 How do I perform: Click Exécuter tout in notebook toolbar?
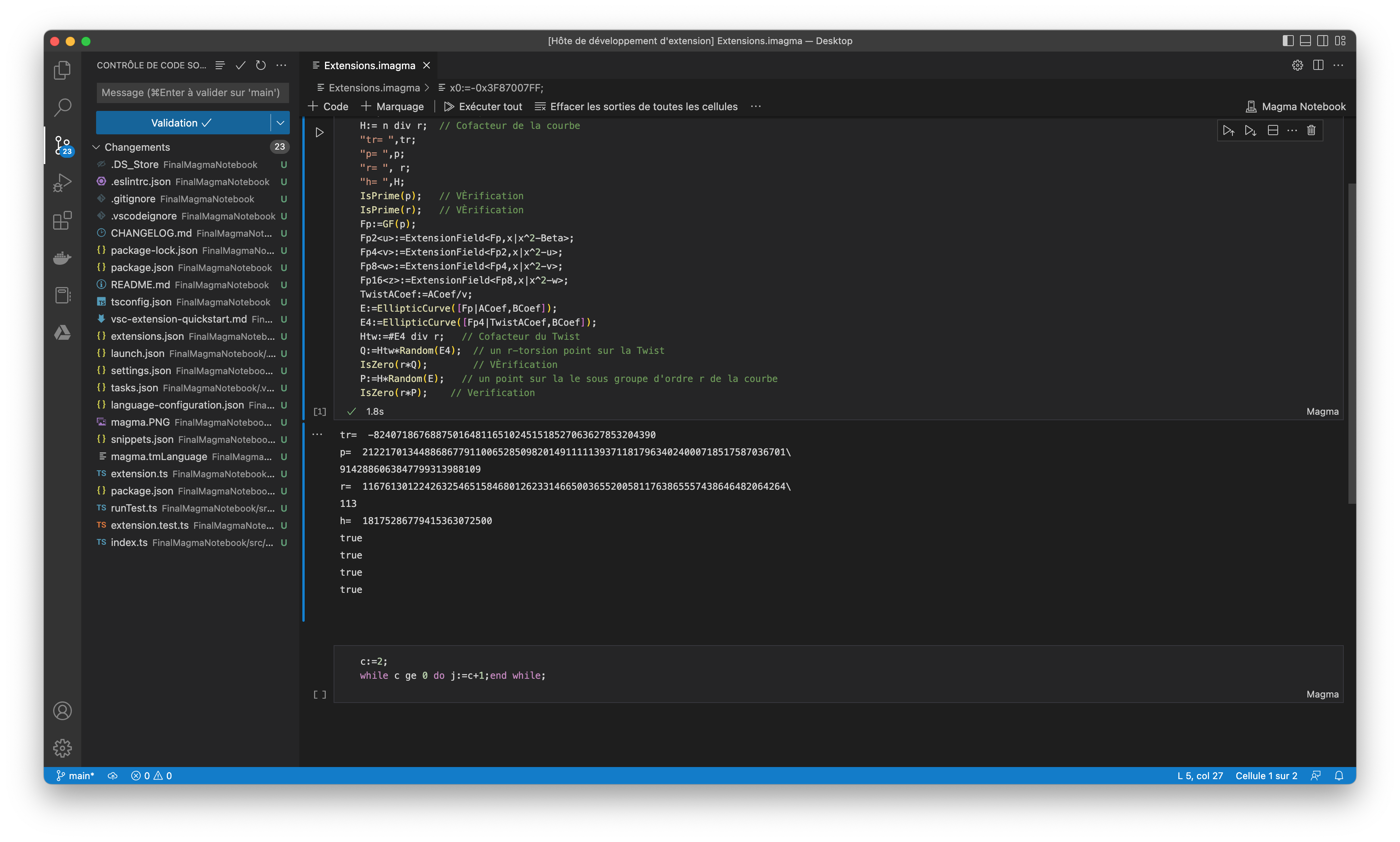pos(483,107)
